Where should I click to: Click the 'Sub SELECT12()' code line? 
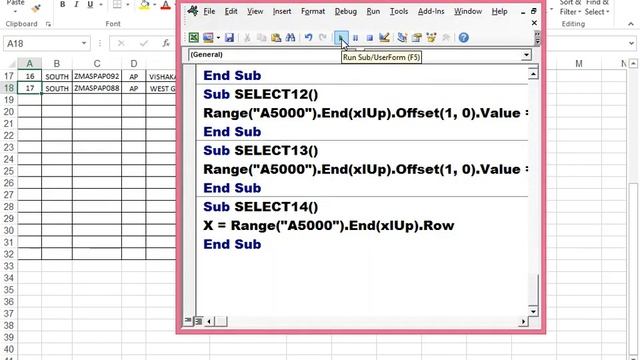click(x=260, y=94)
